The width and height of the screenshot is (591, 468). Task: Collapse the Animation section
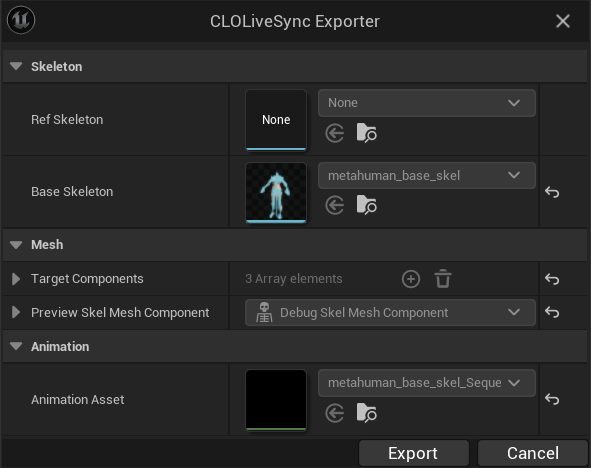(16, 346)
